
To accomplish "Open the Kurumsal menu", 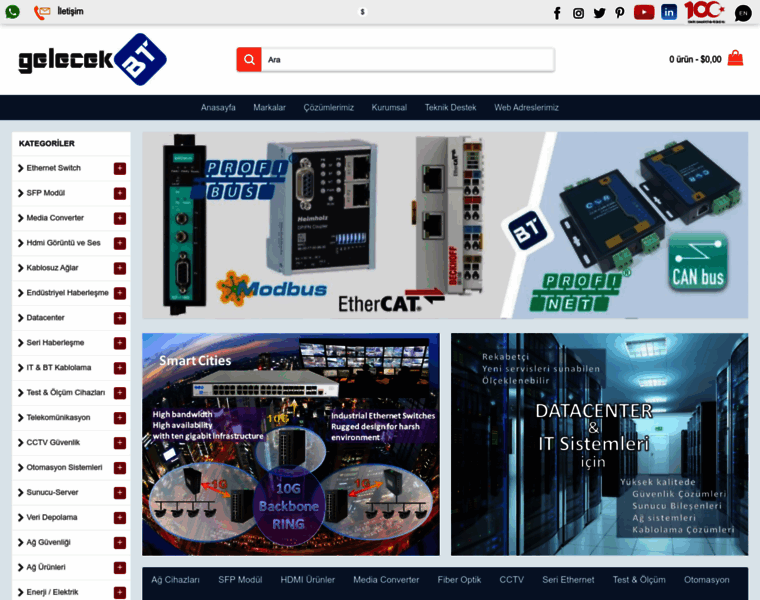I will 389,108.
